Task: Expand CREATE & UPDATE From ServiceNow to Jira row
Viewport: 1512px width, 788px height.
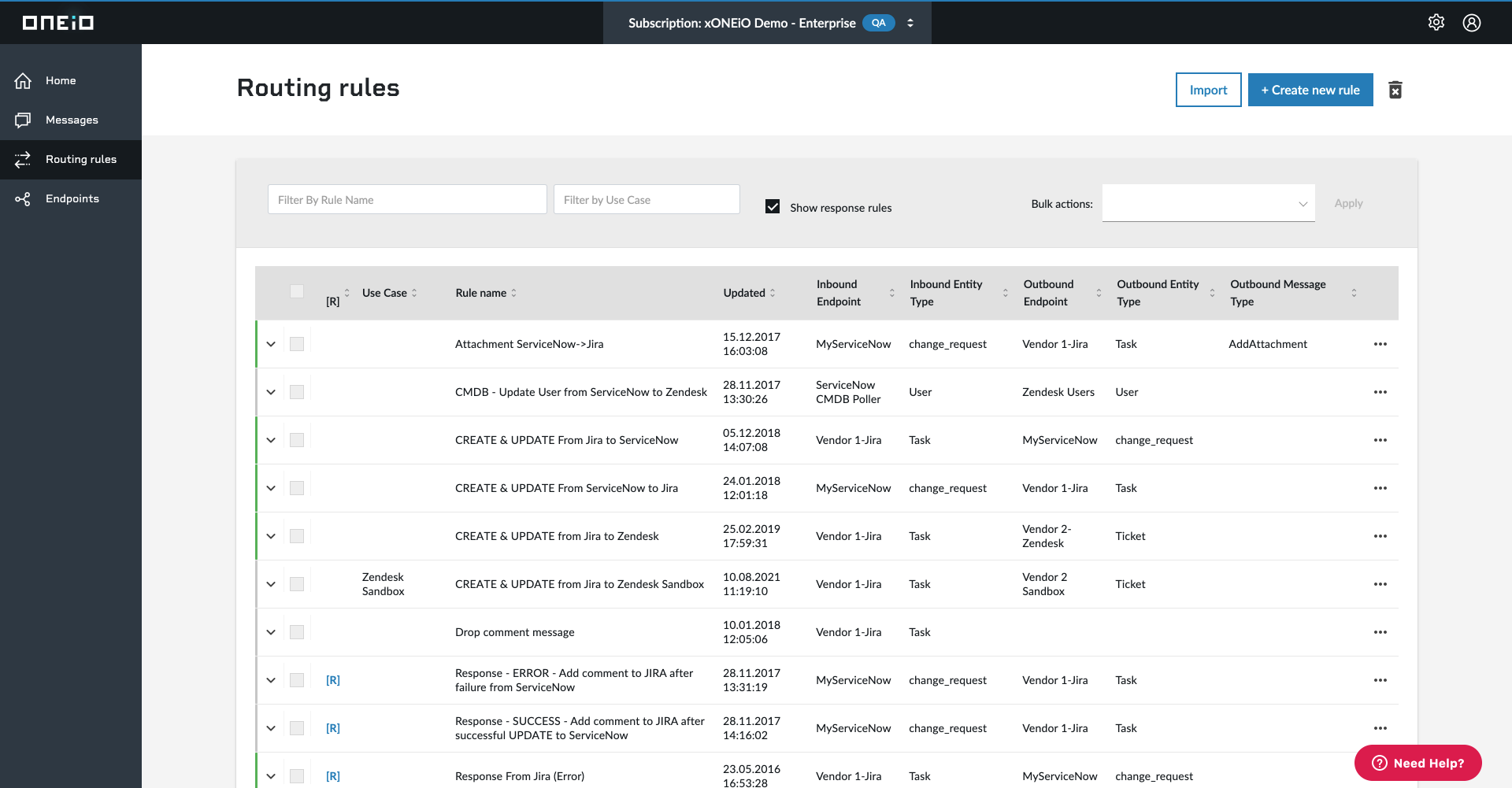Action: pos(271,488)
